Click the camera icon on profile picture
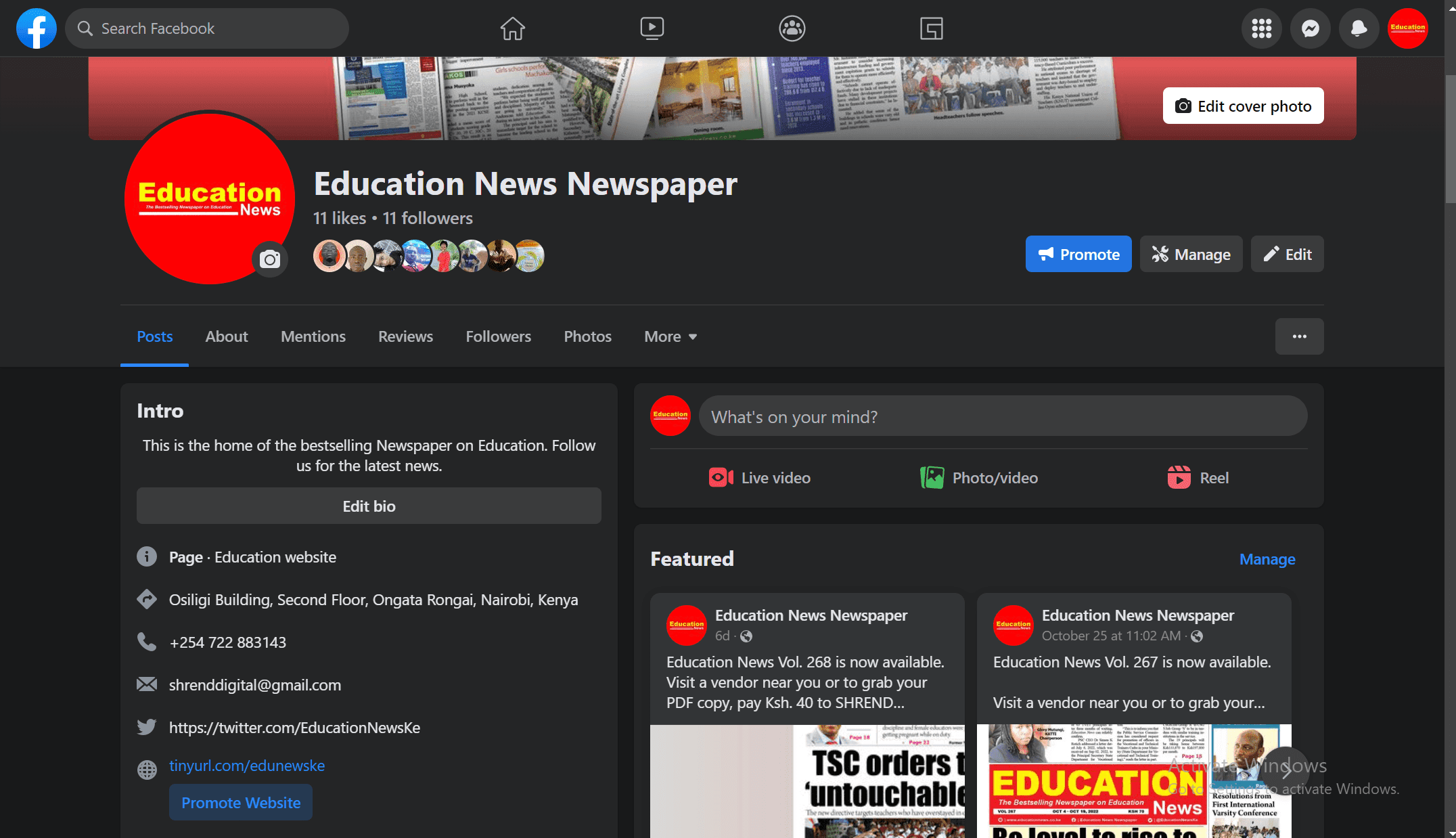 click(x=270, y=259)
